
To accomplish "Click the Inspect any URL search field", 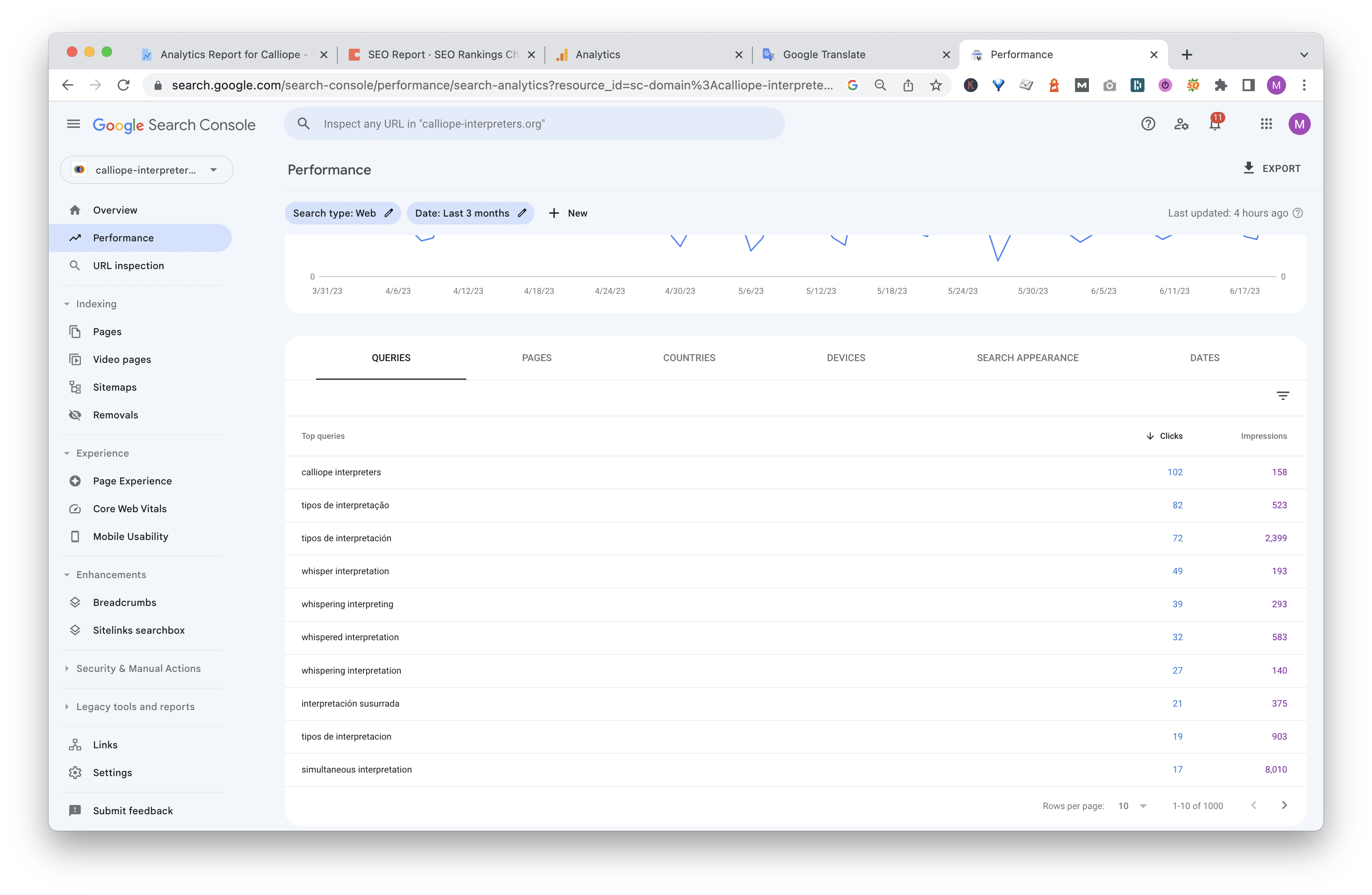I will point(534,124).
